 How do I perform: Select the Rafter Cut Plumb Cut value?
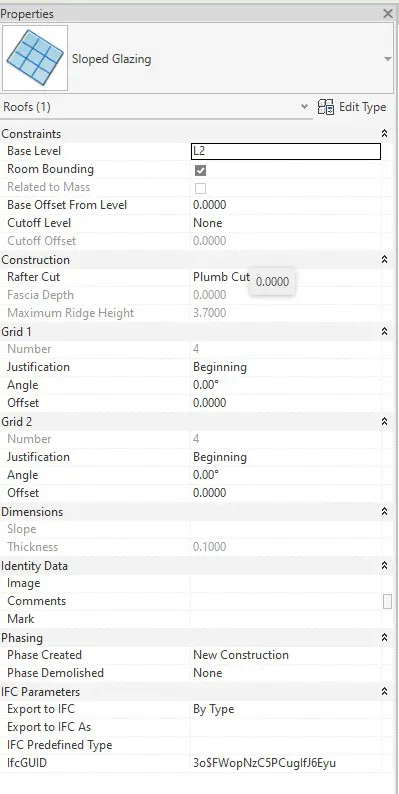pyautogui.click(x=221, y=277)
